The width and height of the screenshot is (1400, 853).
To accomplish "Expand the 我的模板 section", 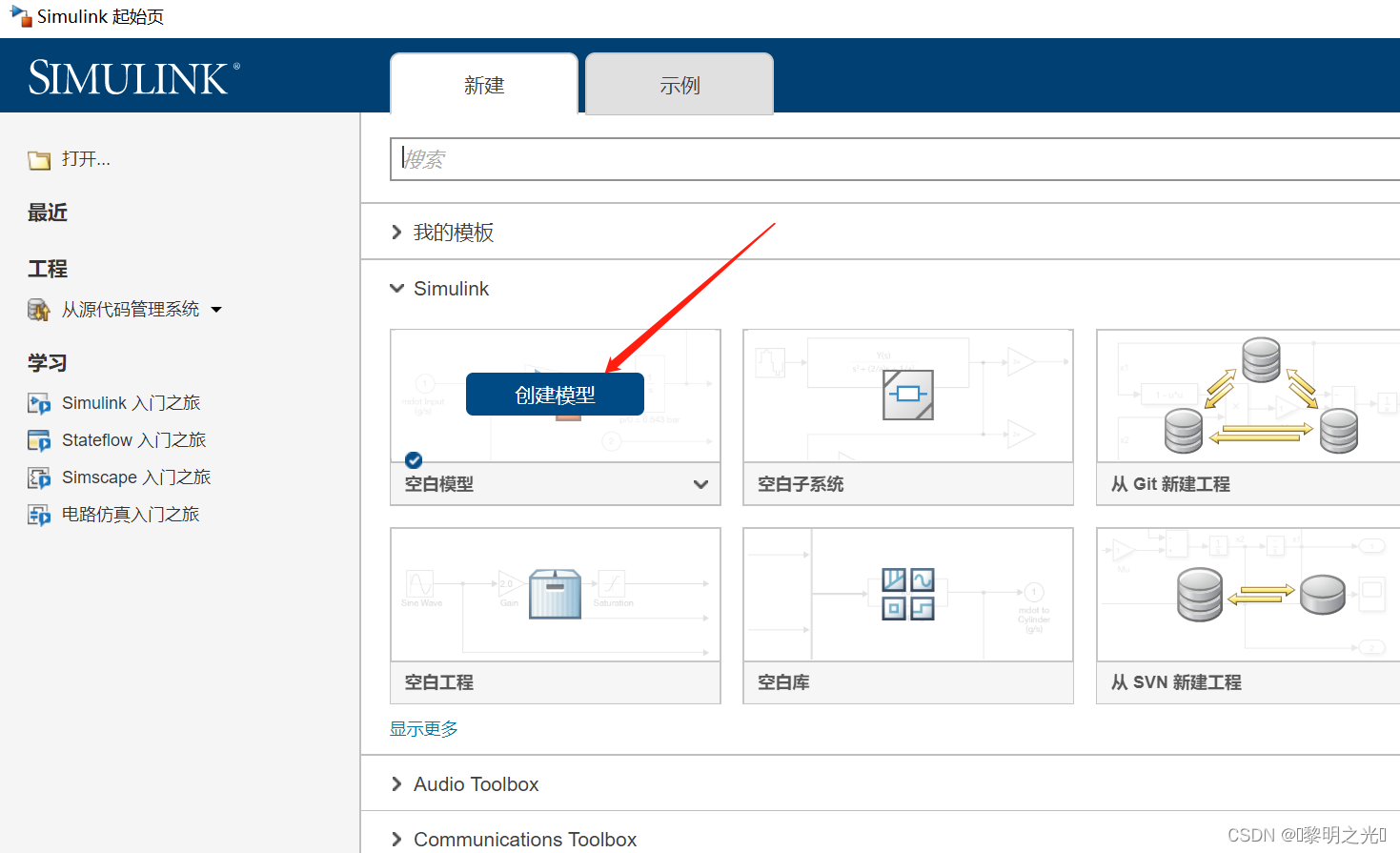I will click(x=396, y=233).
